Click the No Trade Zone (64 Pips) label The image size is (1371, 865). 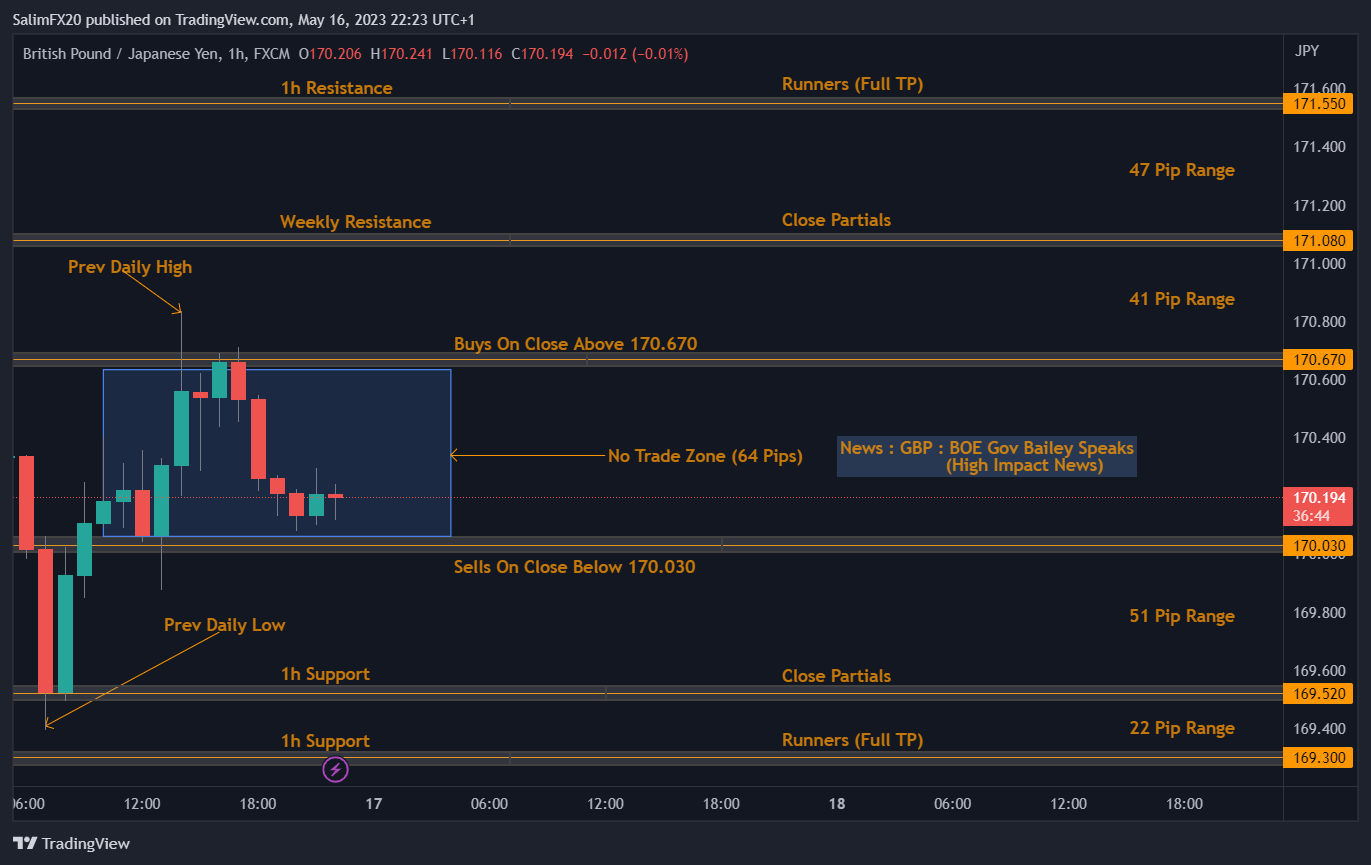704,456
